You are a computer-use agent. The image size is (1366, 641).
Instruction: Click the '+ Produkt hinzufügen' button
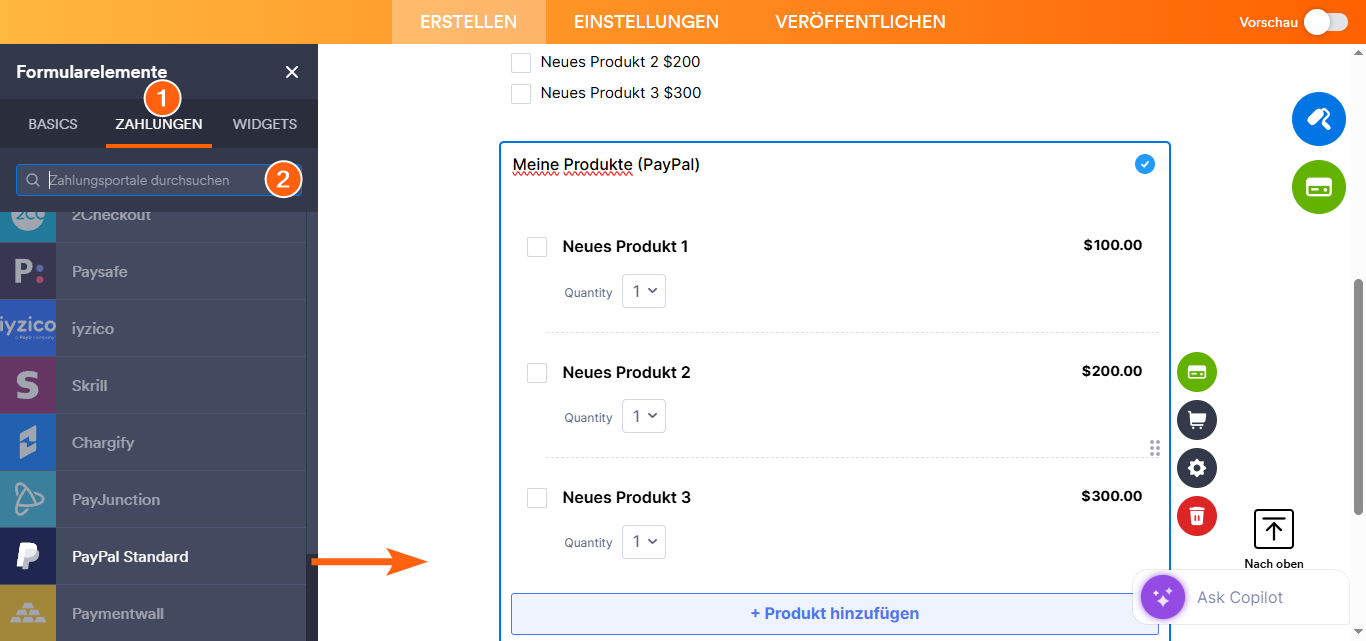834,612
